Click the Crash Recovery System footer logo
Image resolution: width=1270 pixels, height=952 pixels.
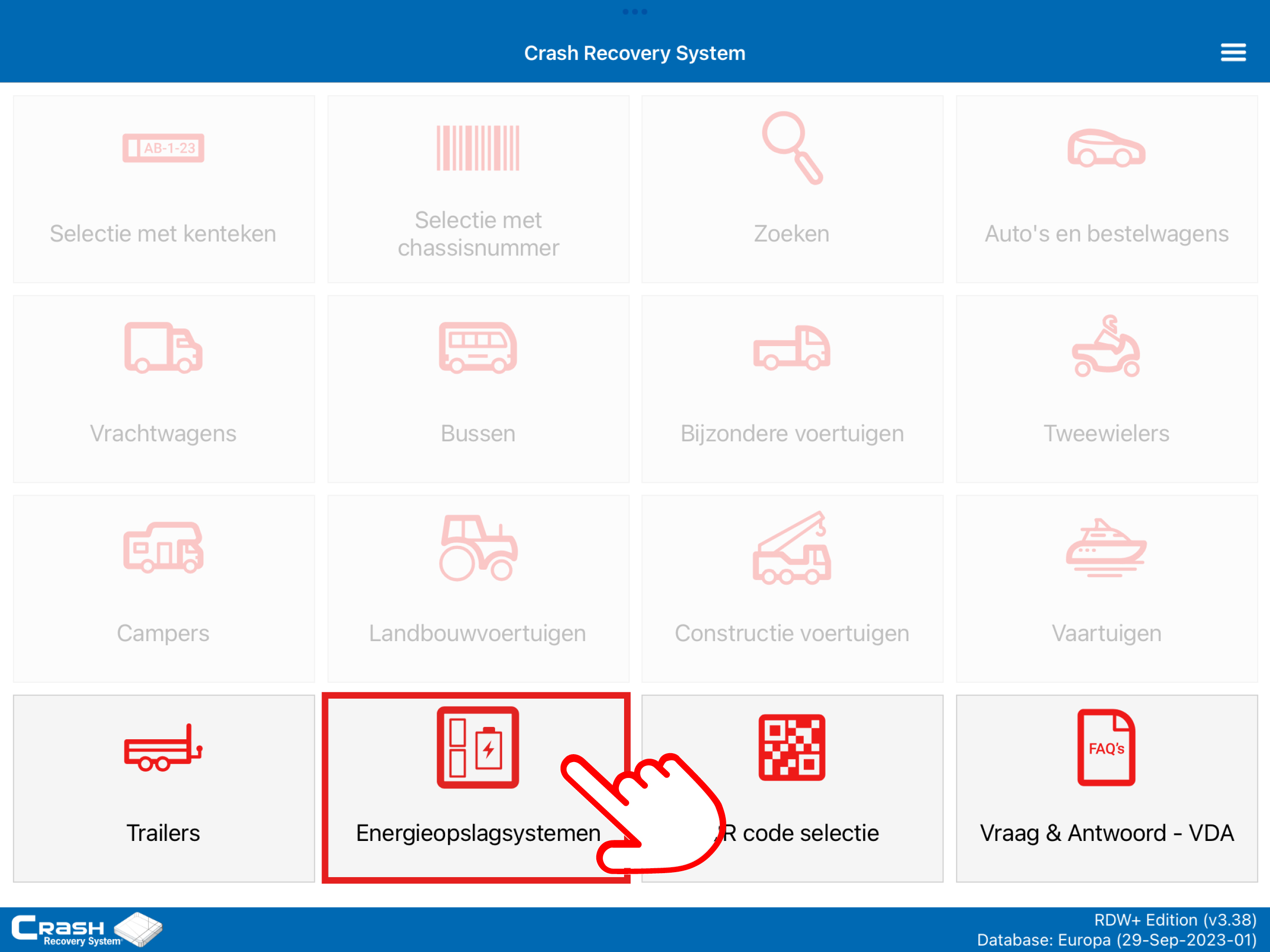(x=87, y=929)
